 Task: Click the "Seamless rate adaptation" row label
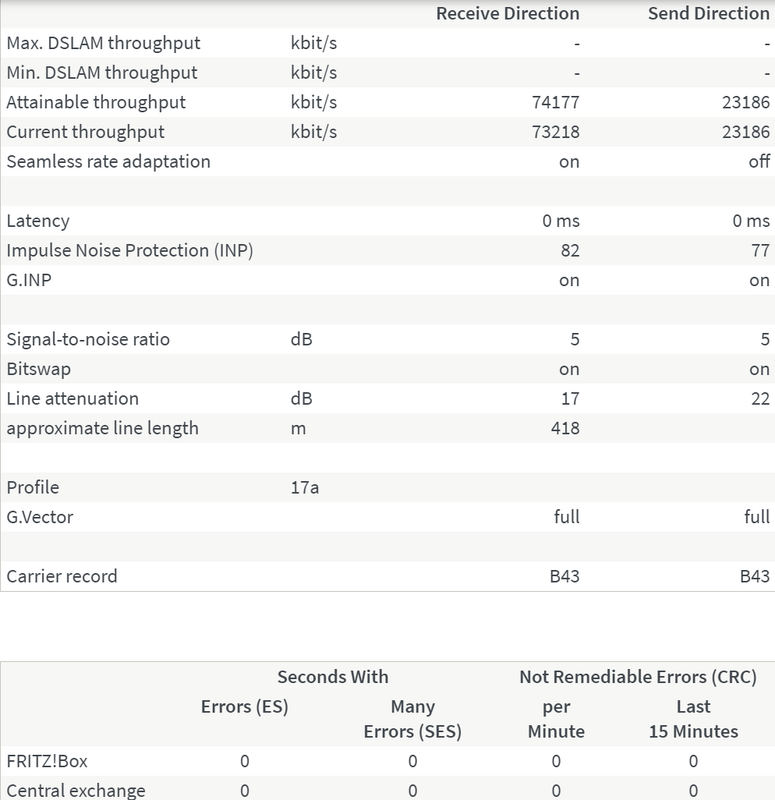point(109,162)
